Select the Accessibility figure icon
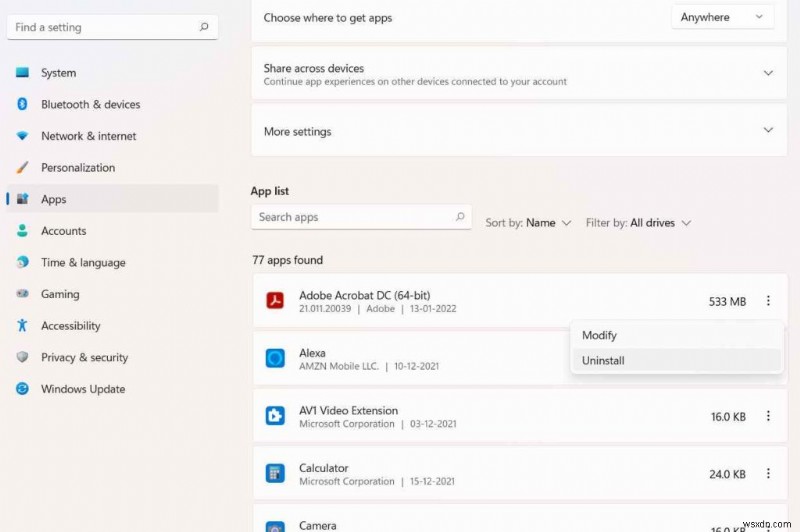 22,325
